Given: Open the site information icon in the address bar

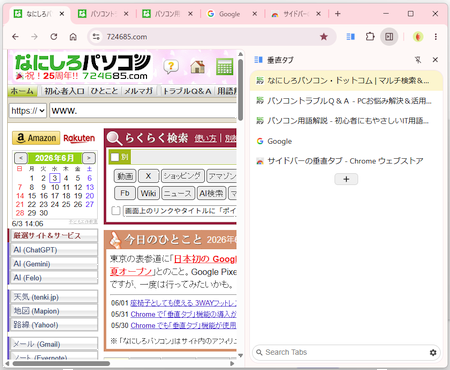Looking at the screenshot, I should (96, 37).
